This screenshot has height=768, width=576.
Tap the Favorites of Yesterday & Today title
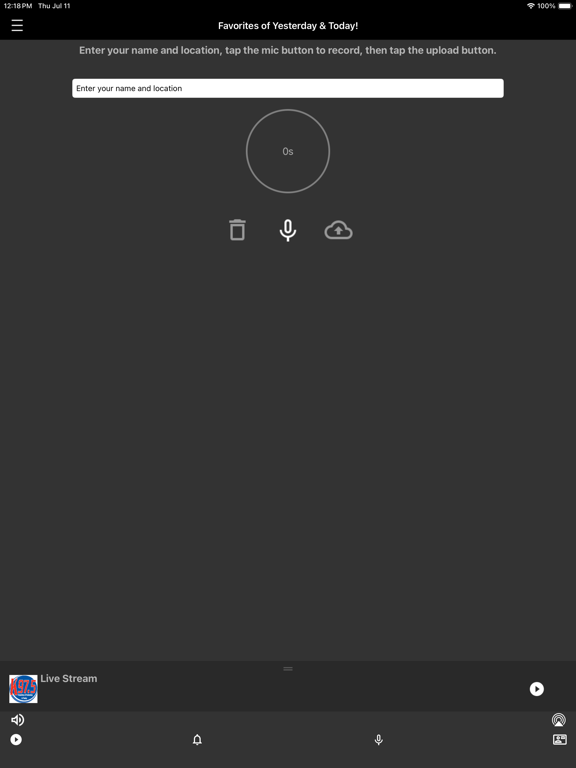coord(288,25)
